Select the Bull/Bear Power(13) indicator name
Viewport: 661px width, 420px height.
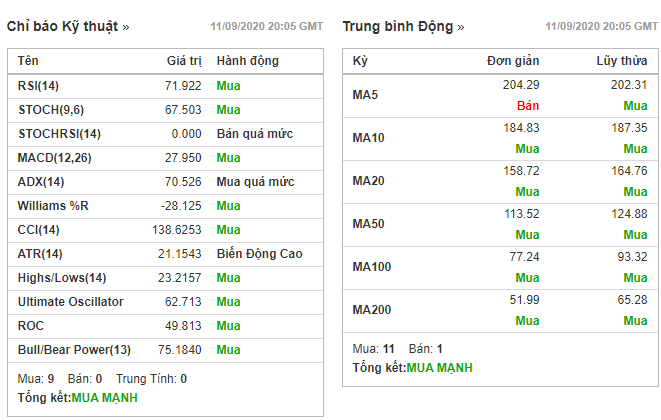[74, 350]
